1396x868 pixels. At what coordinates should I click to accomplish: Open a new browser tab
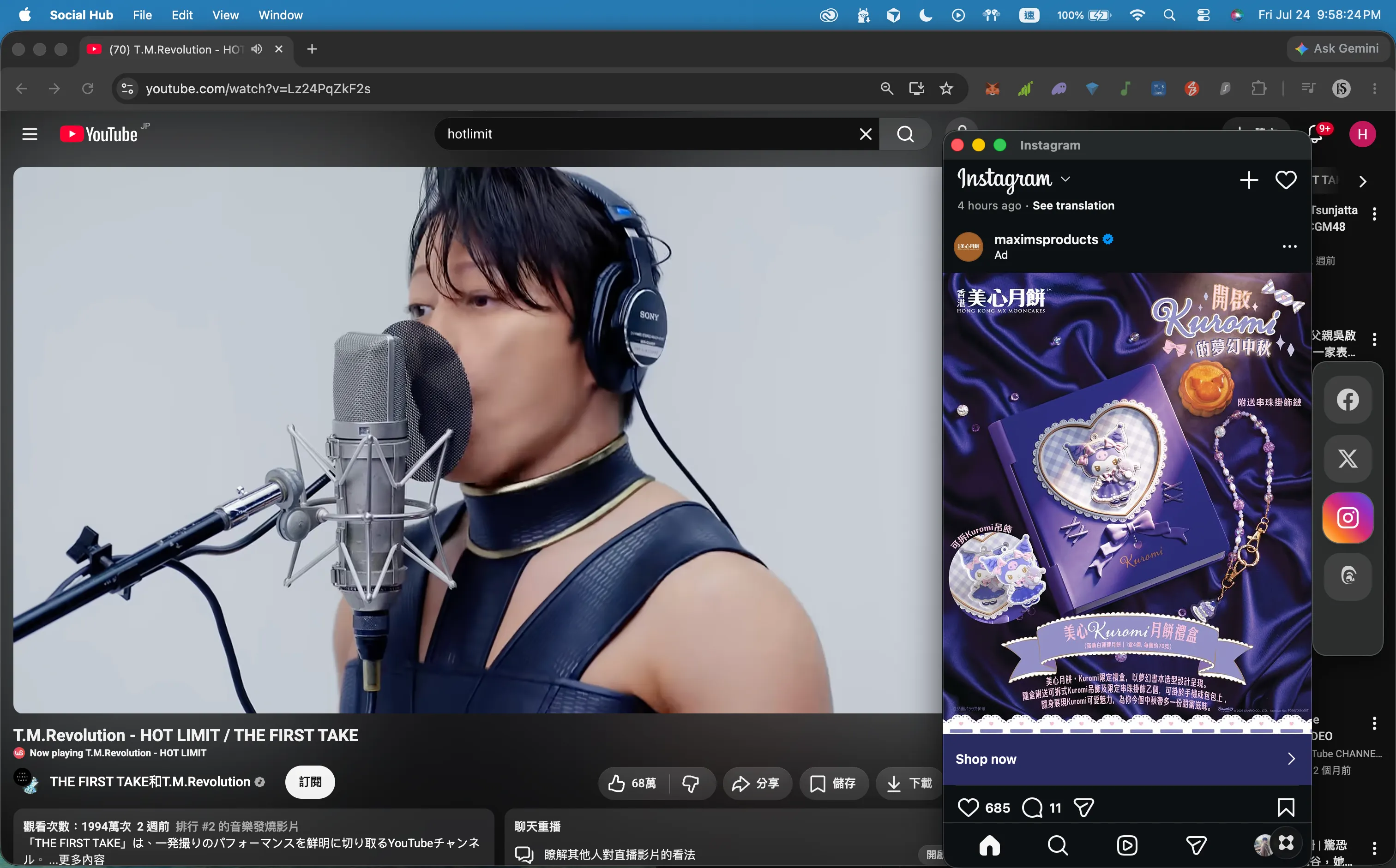pyautogui.click(x=312, y=49)
